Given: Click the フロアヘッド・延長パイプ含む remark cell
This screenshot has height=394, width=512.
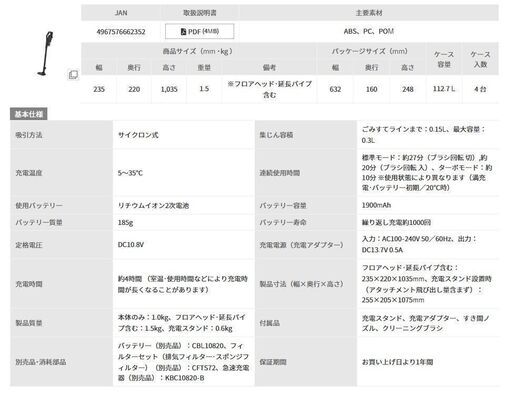Looking at the screenshot, I should click(269, 89).
